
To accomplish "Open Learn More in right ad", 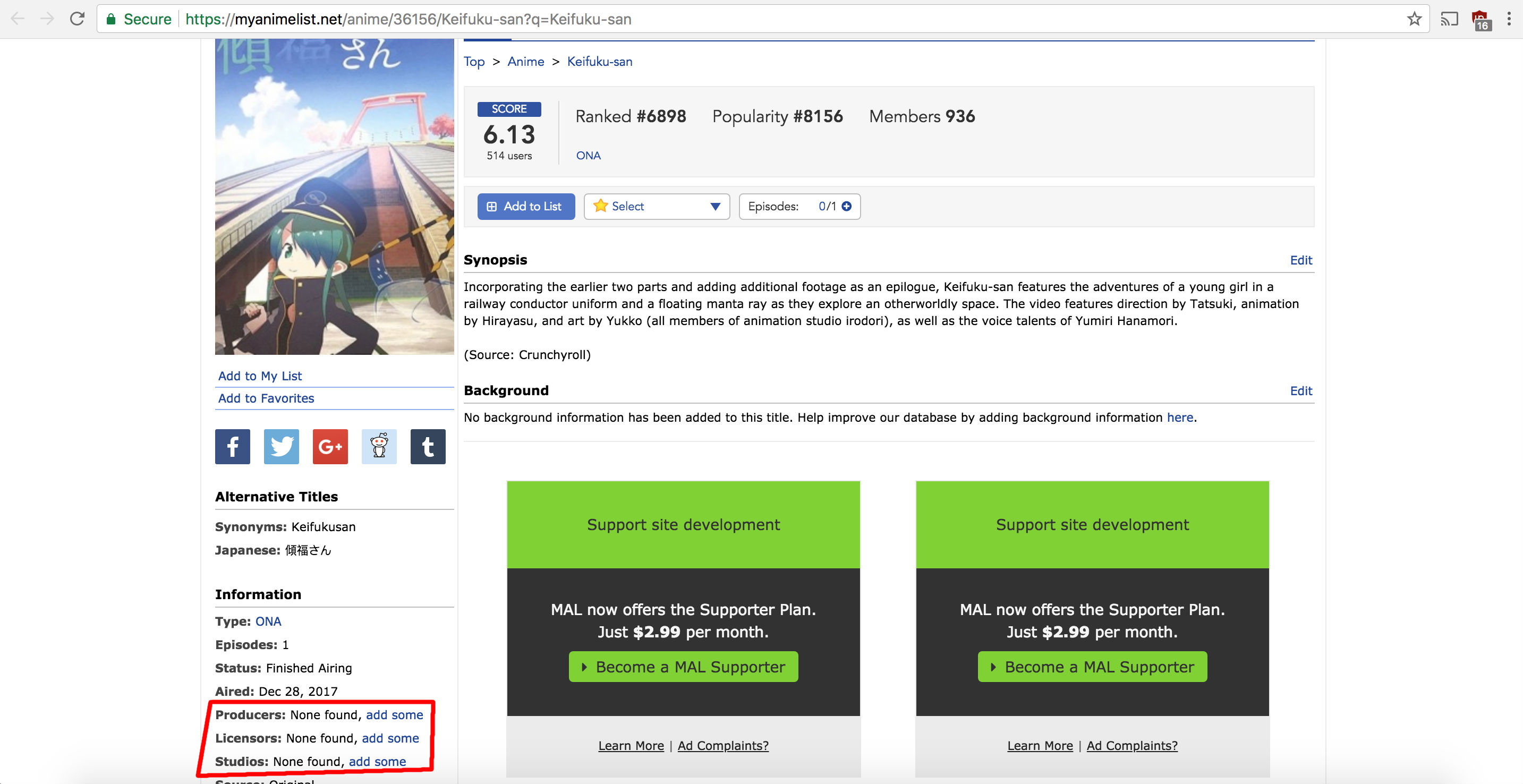I will coord(1040,746).
